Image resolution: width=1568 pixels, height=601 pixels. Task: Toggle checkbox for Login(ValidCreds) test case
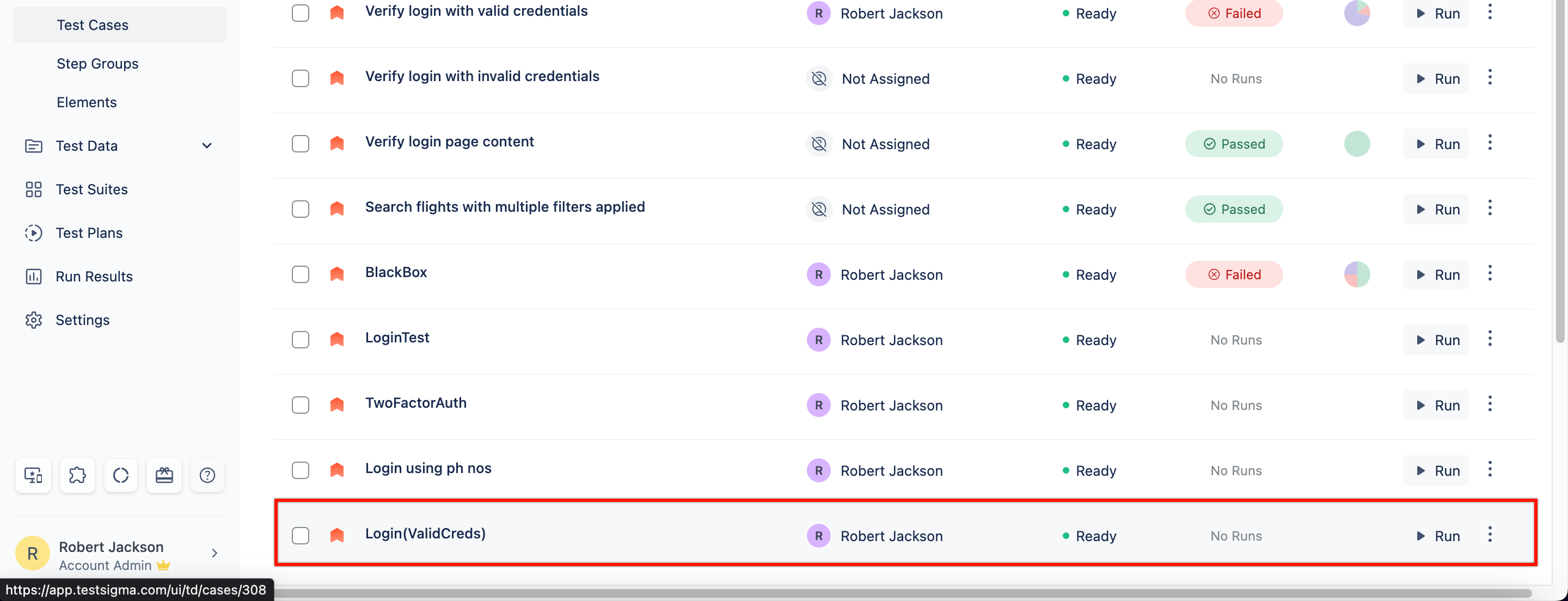click(300, 534)
